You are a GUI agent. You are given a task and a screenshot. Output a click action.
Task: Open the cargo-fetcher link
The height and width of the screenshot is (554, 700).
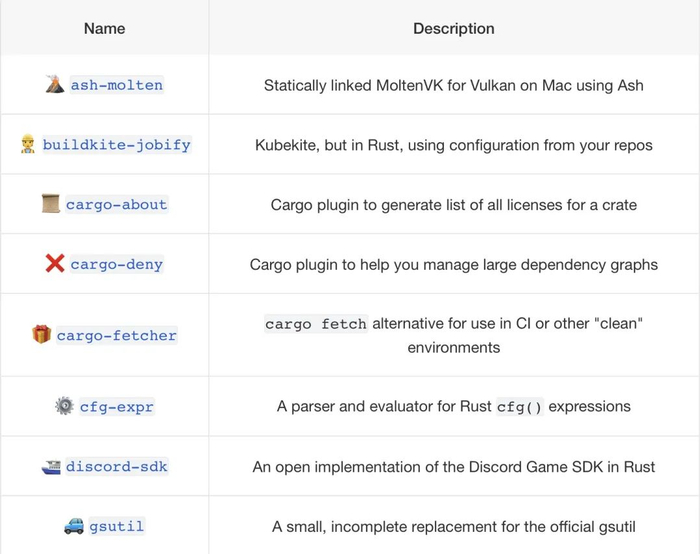click(117, 335)
